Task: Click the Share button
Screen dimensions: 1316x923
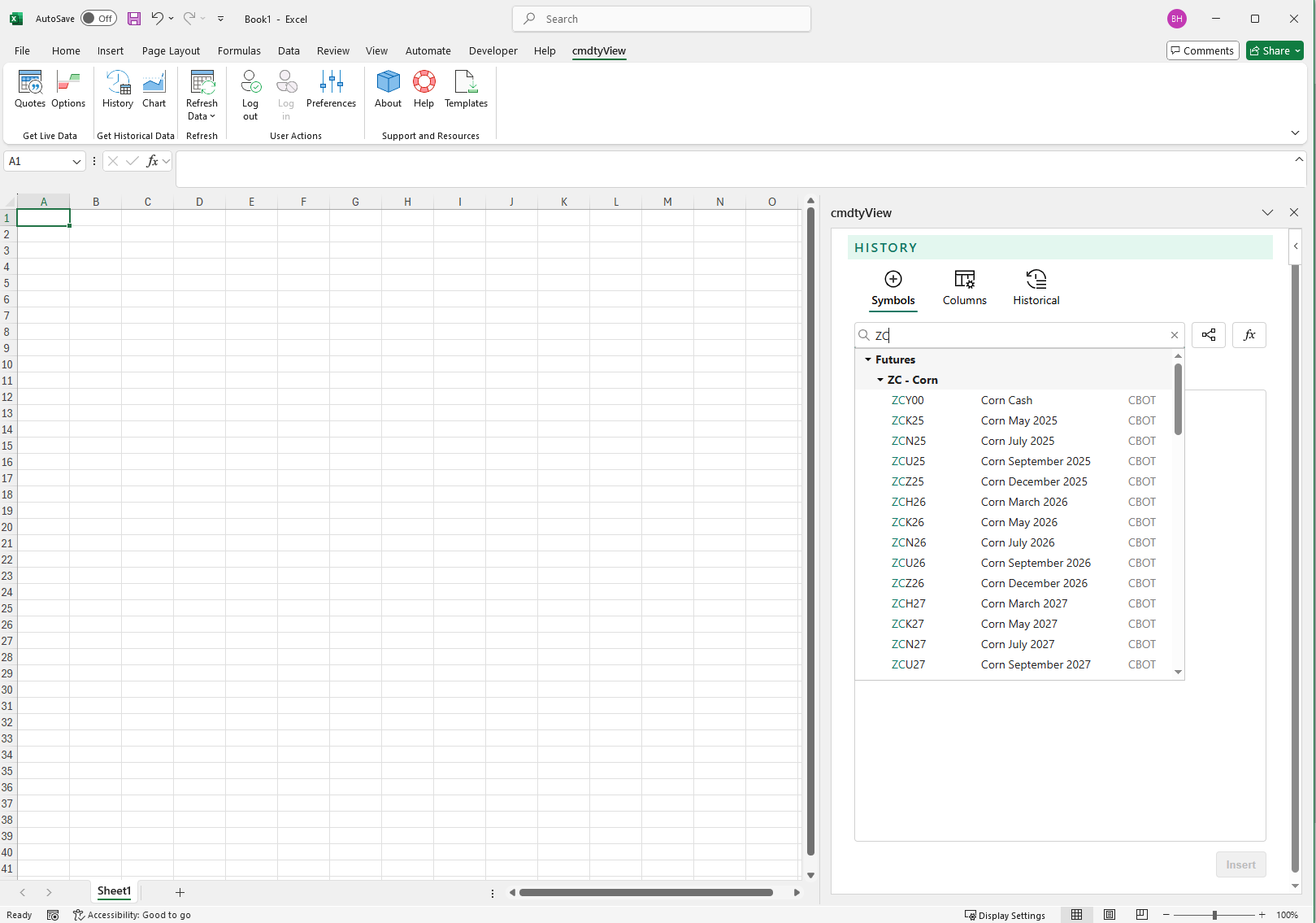Action: pyautogui.click(x=1274, y=50)
